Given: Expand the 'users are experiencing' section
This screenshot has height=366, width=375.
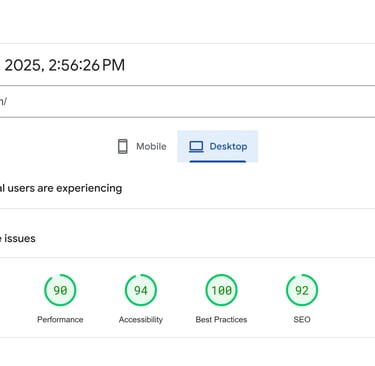Looking at the screenshot, I should tap(187, 188).
